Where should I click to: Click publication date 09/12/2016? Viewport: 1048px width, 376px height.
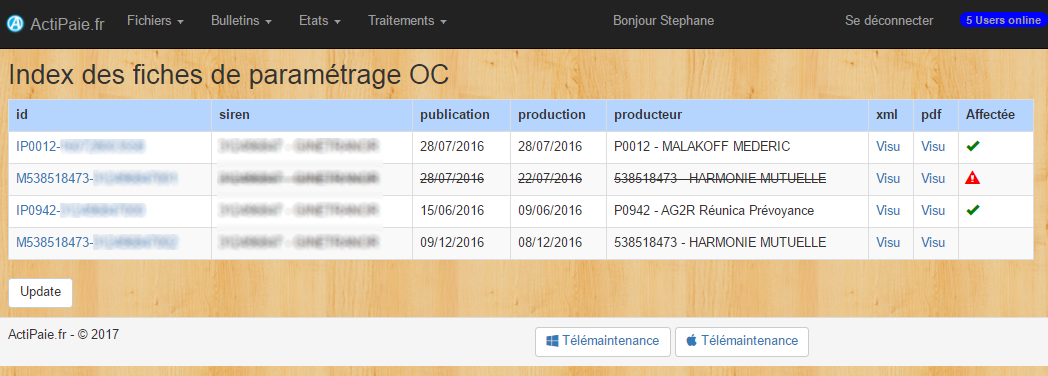click(452, 242)
